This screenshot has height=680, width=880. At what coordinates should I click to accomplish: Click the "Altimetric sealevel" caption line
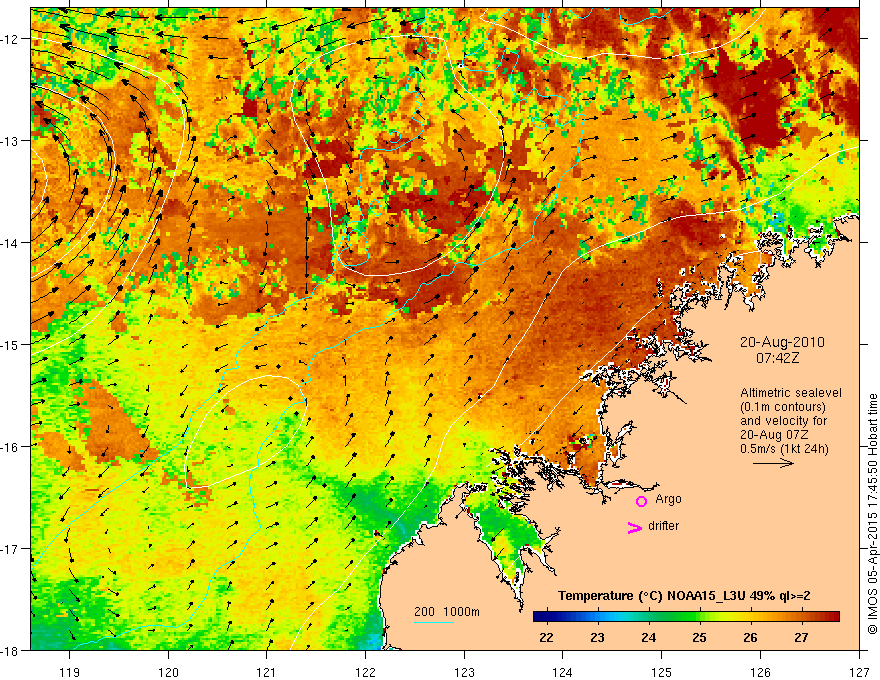791,393
